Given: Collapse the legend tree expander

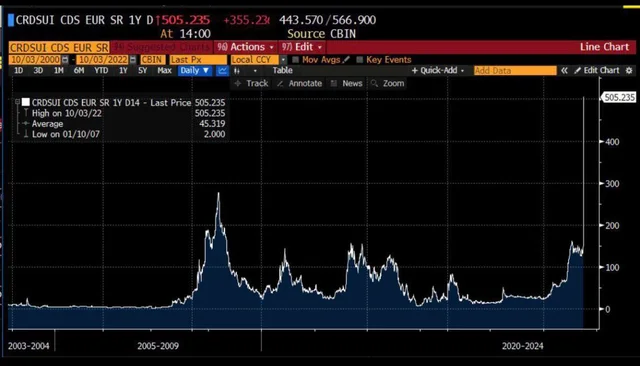Looking at the screenshot, I should click(x=17, y=102).
